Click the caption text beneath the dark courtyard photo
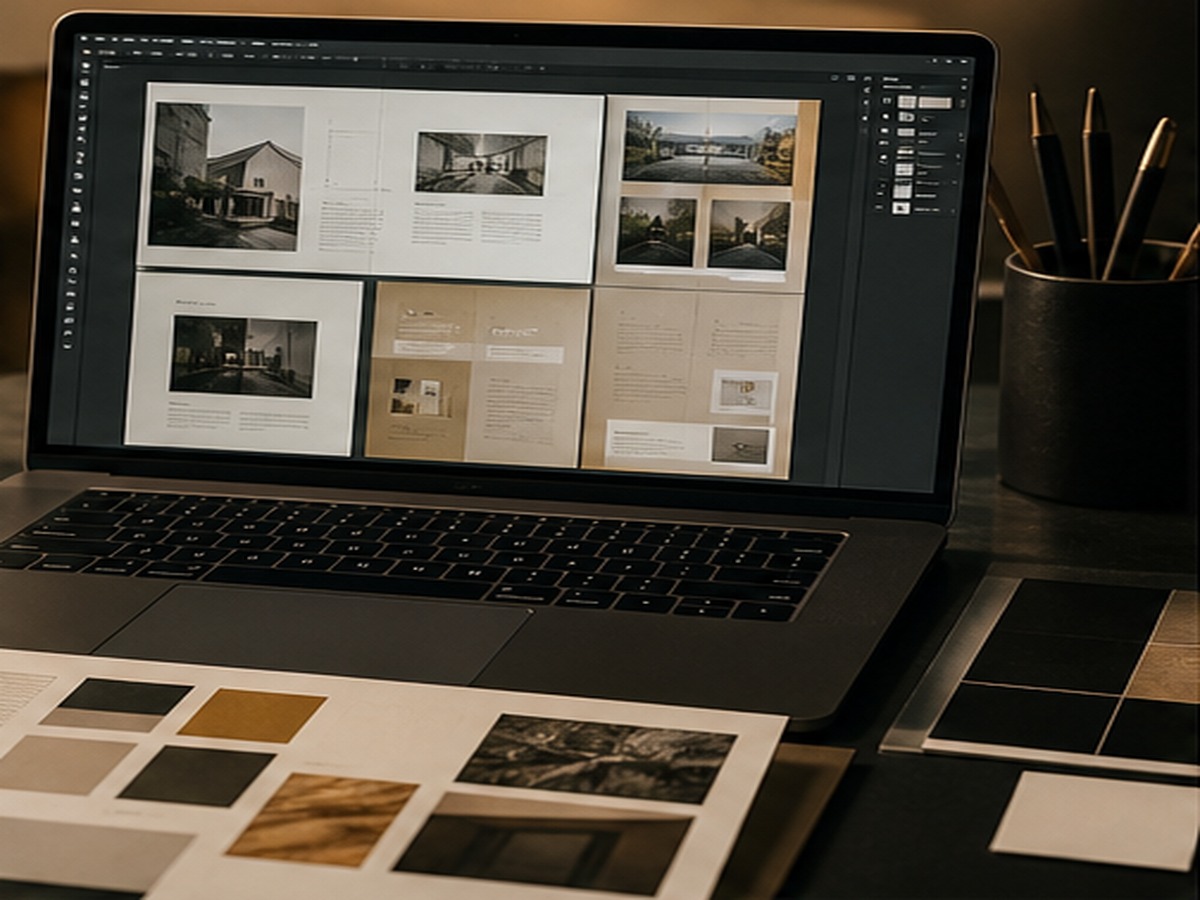The image size is (1200, 900). (x=238, y=417)
